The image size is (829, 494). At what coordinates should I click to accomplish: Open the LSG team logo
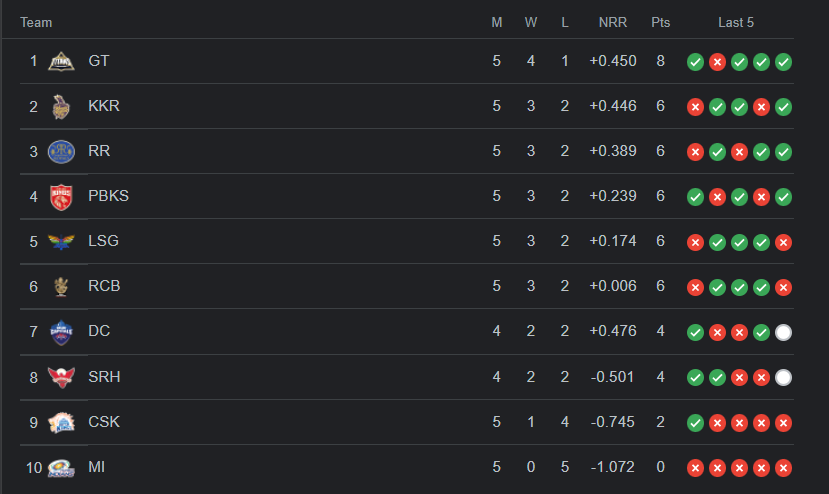tap(62, 242)
